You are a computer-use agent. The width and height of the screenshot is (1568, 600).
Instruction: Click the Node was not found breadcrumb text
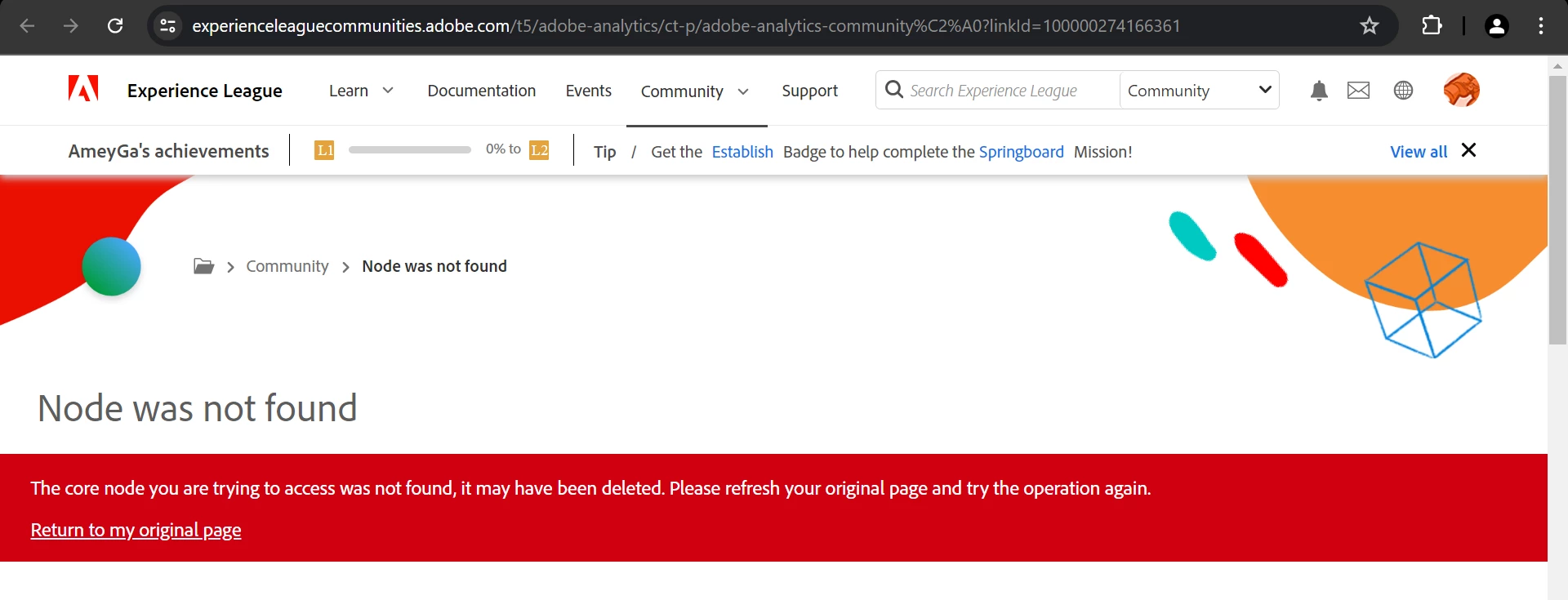click(x=434, y=266)
